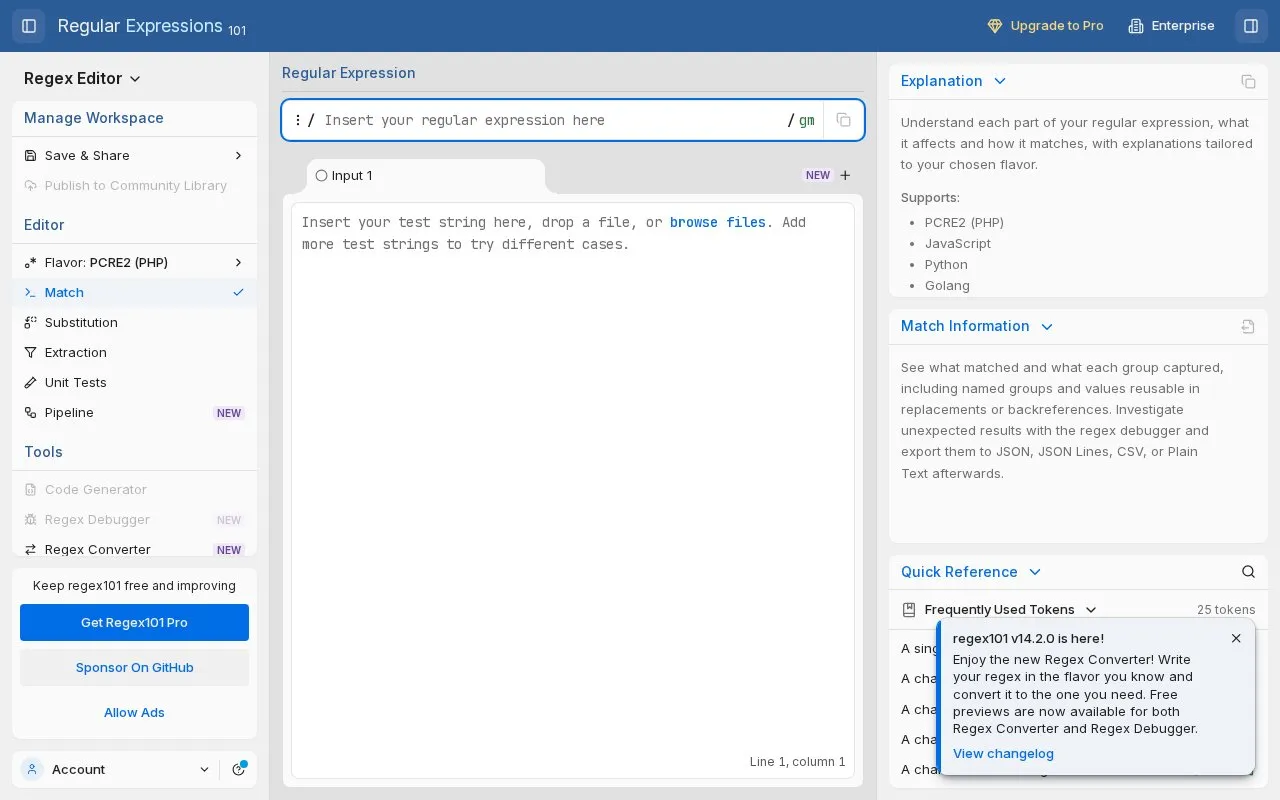Expand the Regex Editor dropdown

83,78
